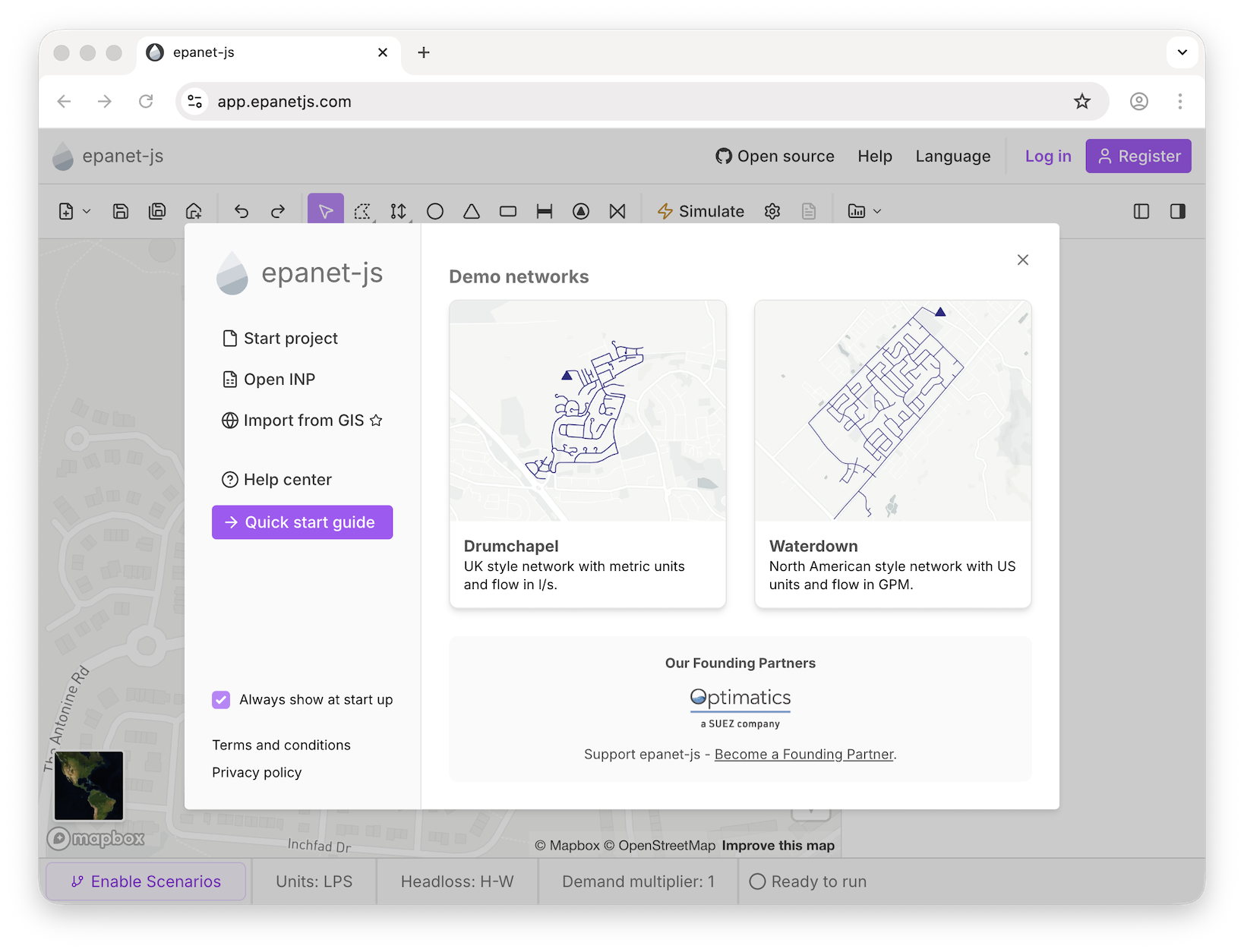1244x952 pixels.
Task: Toggle the right side panel icon
Action: (1178, 211)
